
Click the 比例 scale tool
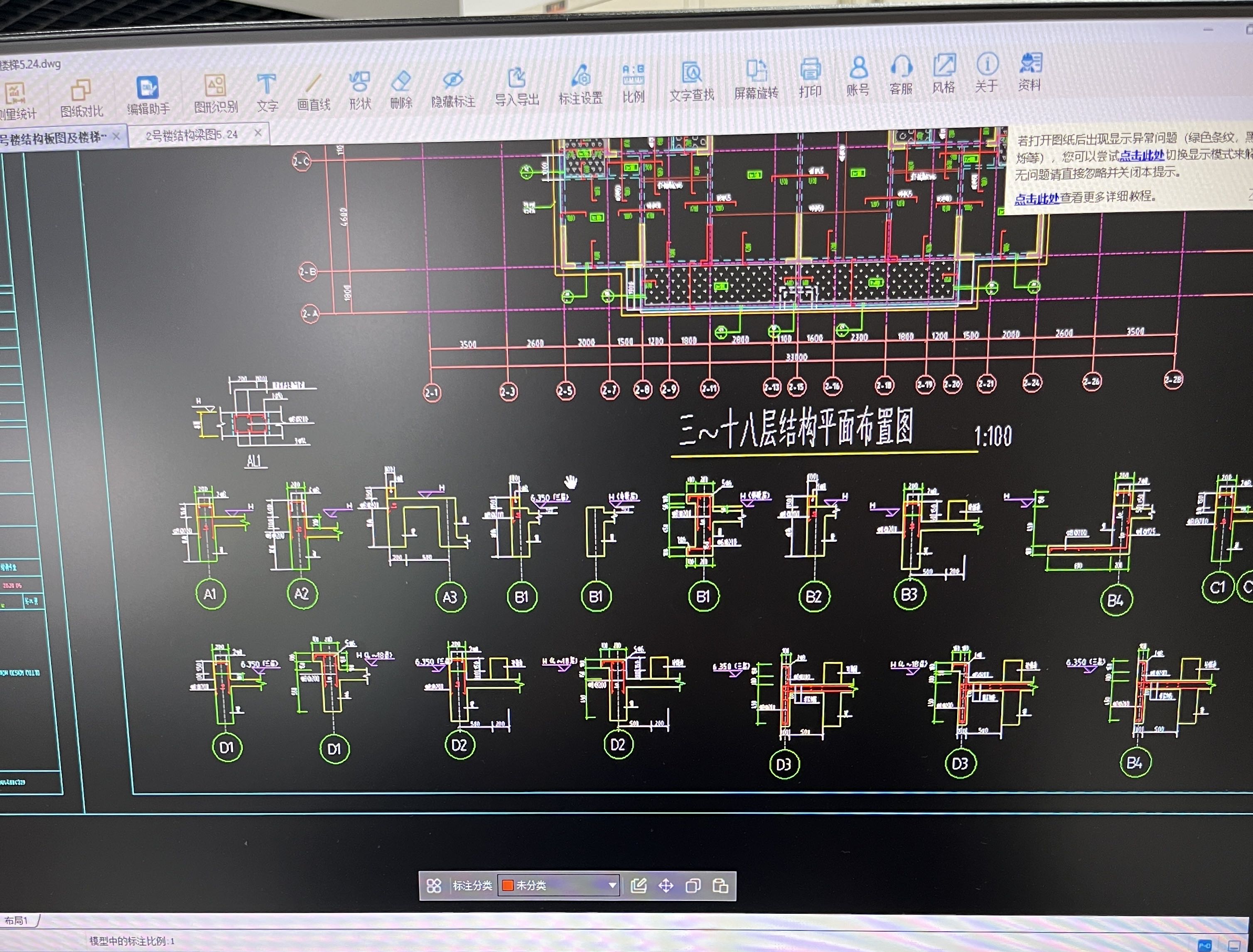coord(633,83)
